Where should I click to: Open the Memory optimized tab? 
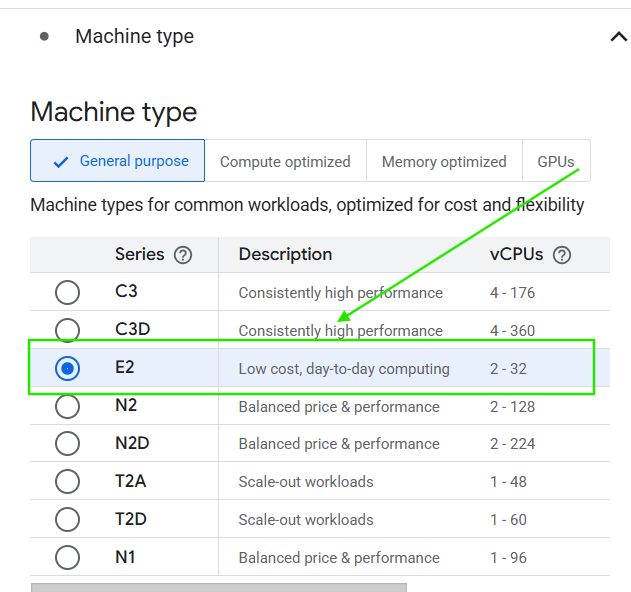click(444, 161)
